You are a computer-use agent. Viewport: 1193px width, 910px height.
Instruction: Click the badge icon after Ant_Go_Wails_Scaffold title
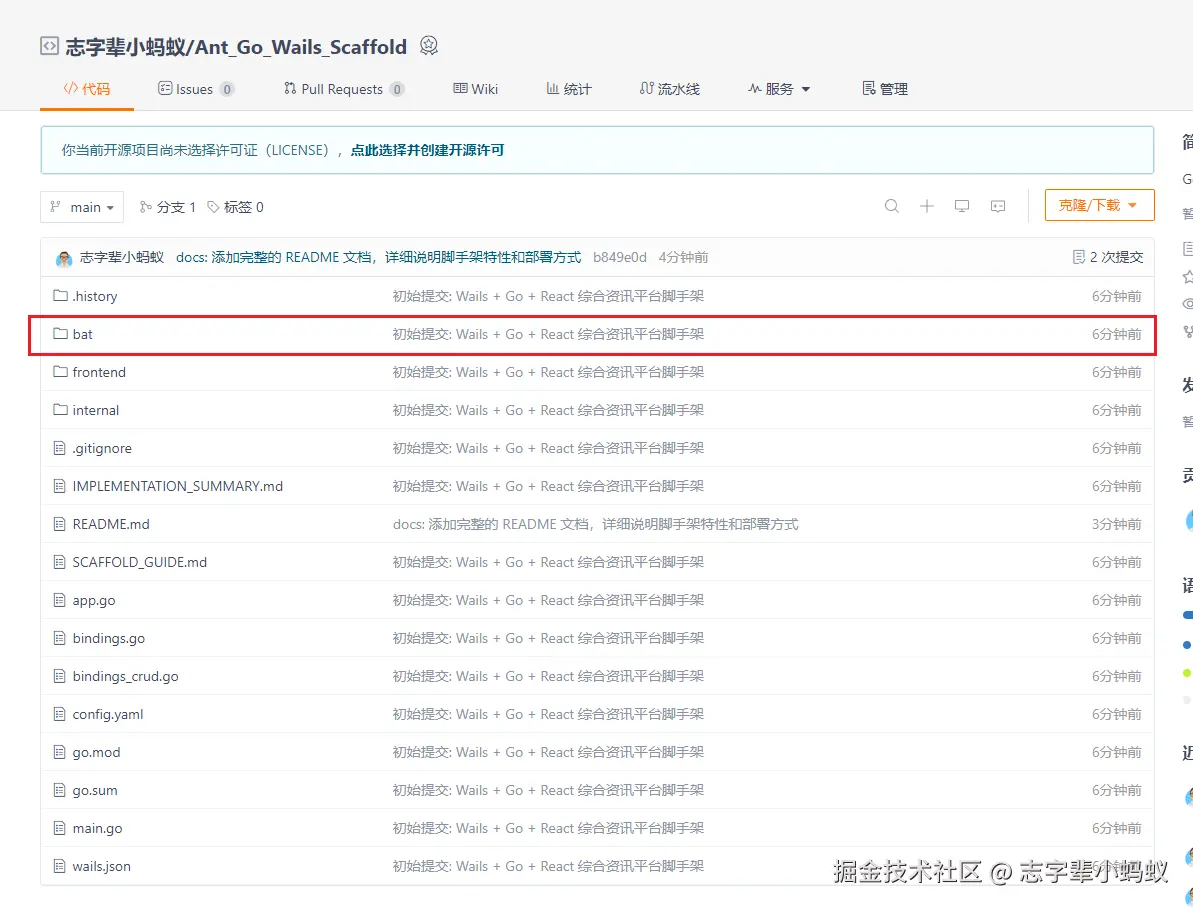429,46
